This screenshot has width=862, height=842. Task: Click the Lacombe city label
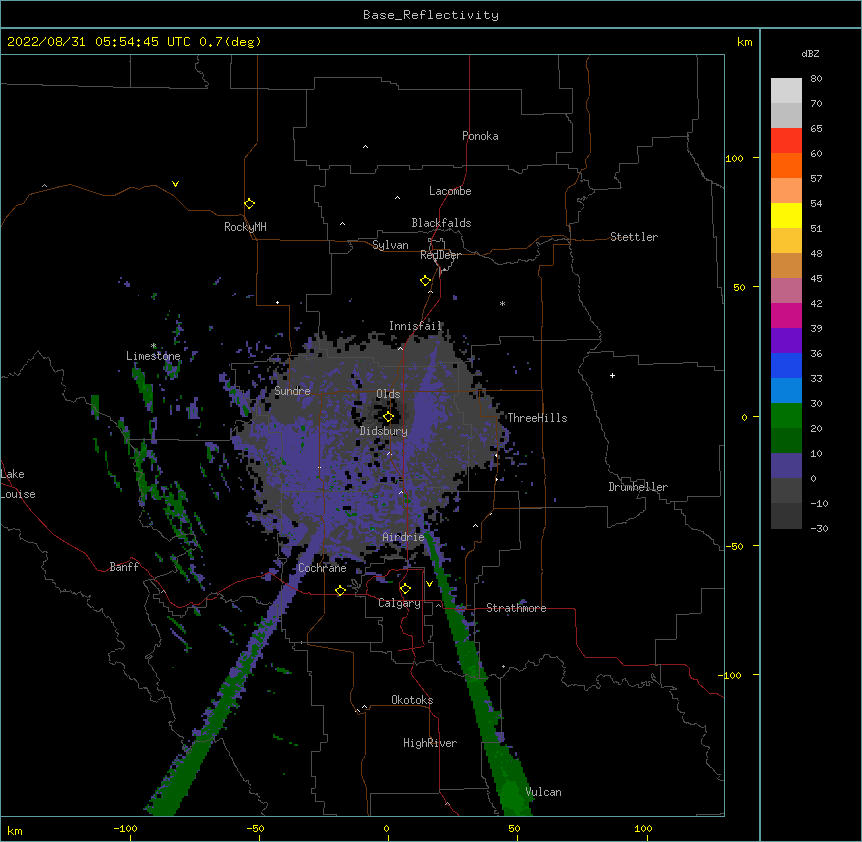coord(450,191)
